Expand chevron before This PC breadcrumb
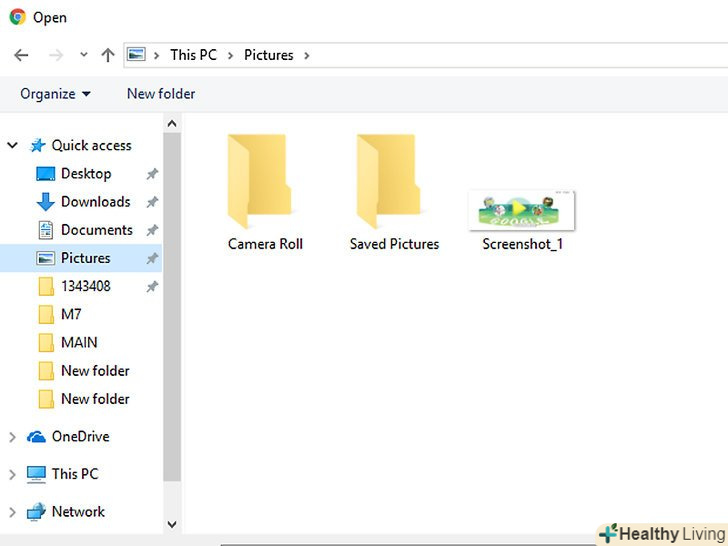This screenshot has height=546, width=728. coord(156,56)
